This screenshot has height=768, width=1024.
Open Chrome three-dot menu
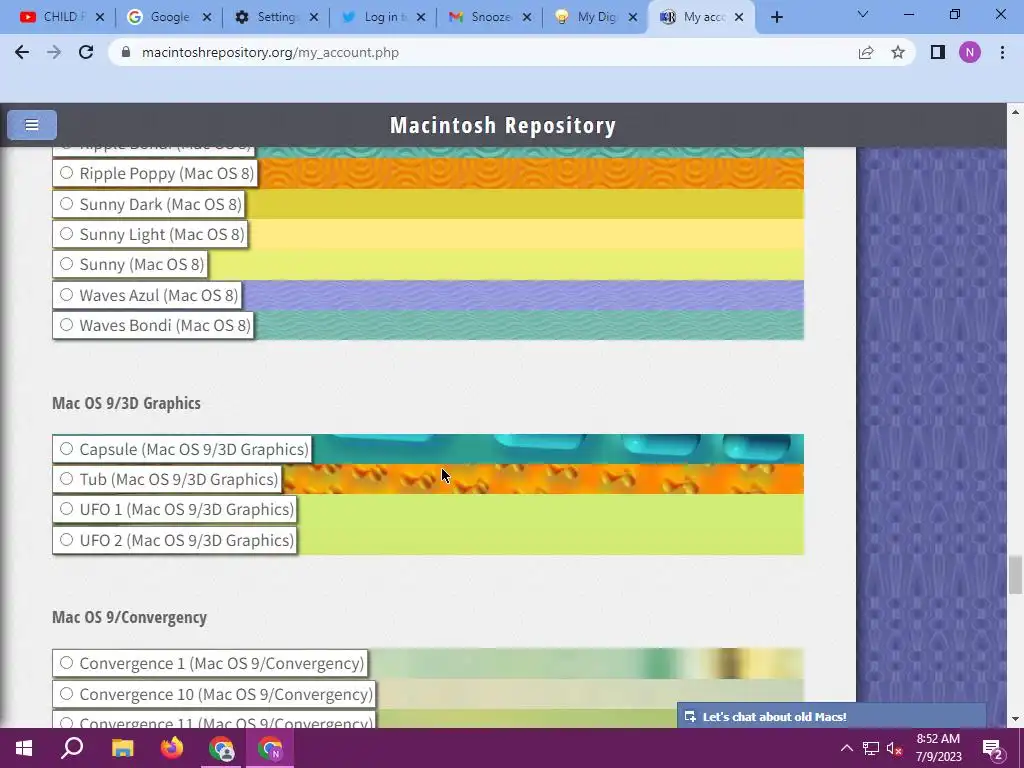point(1002,52)
